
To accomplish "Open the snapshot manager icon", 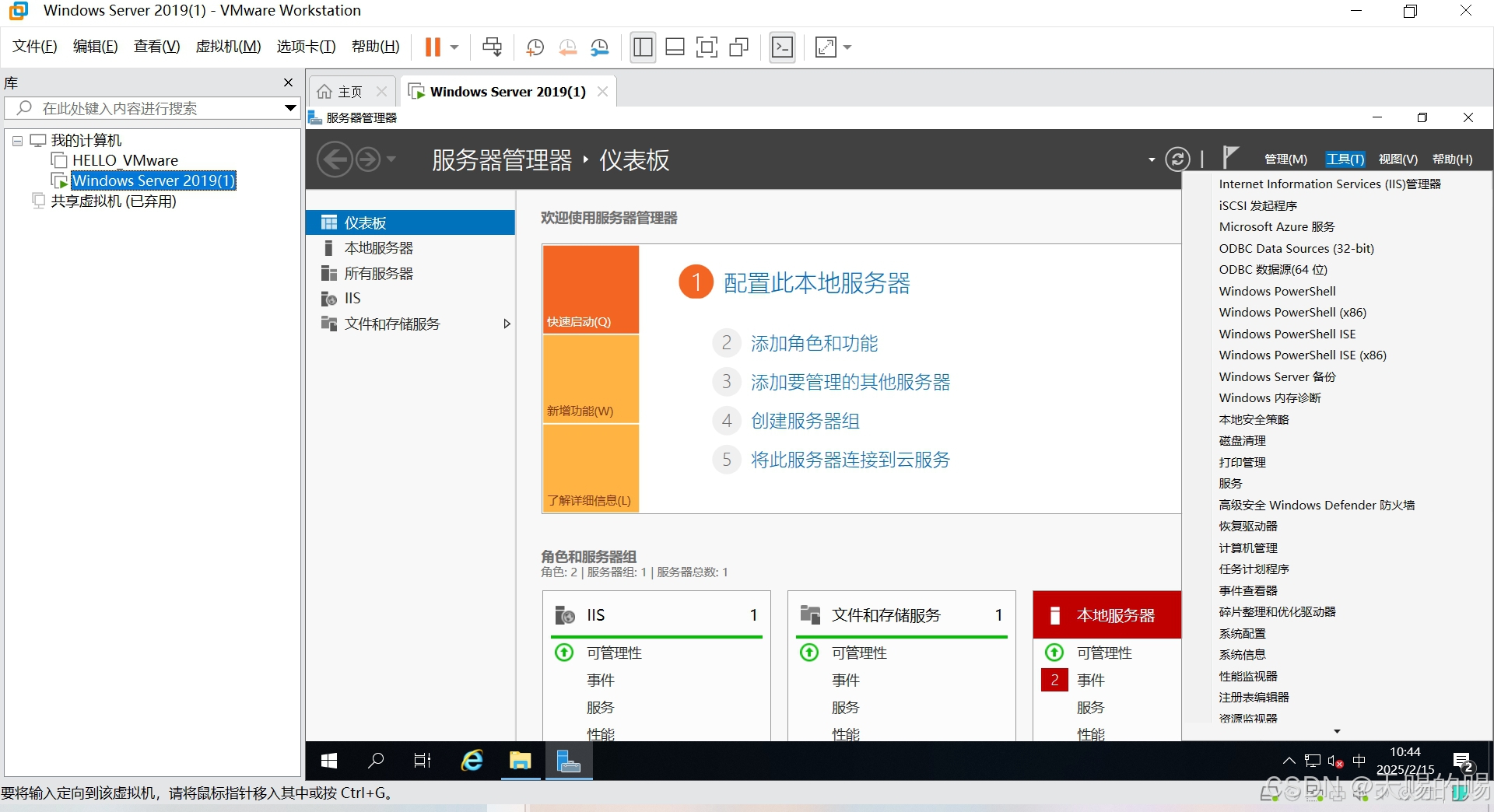I will pyautogui.click(x=599, y=47).
